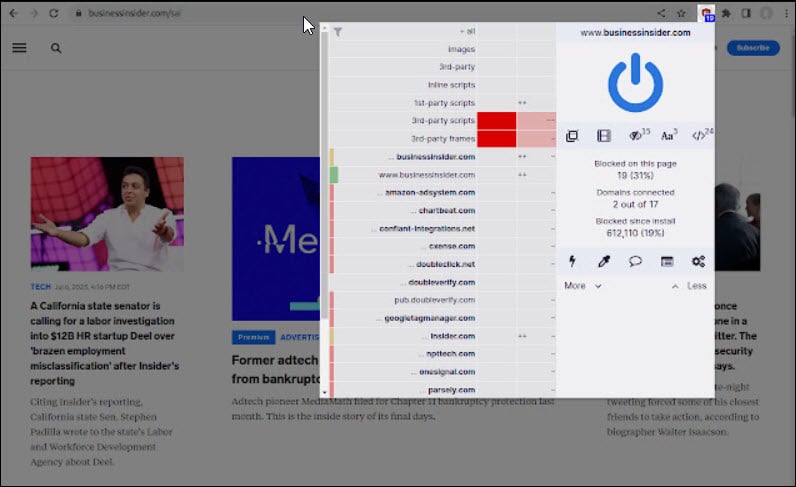Collapse panel with Less
The width and height of the screenshot is (796, 487).
(x=689, y=285)
